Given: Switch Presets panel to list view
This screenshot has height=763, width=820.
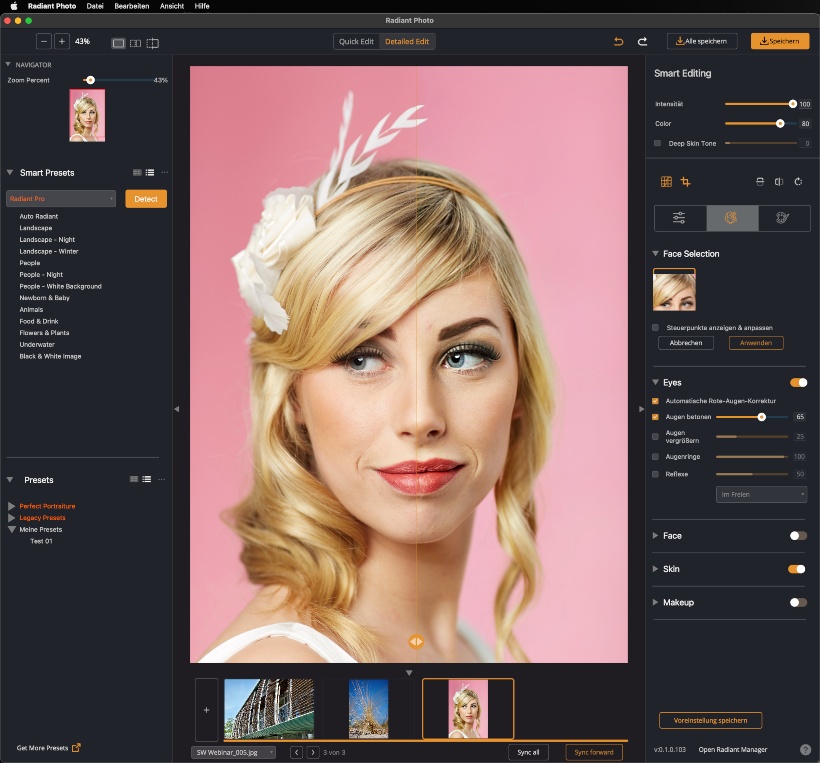Looking at the screenshot, I should pyautogui.click(x=146, y=479).
